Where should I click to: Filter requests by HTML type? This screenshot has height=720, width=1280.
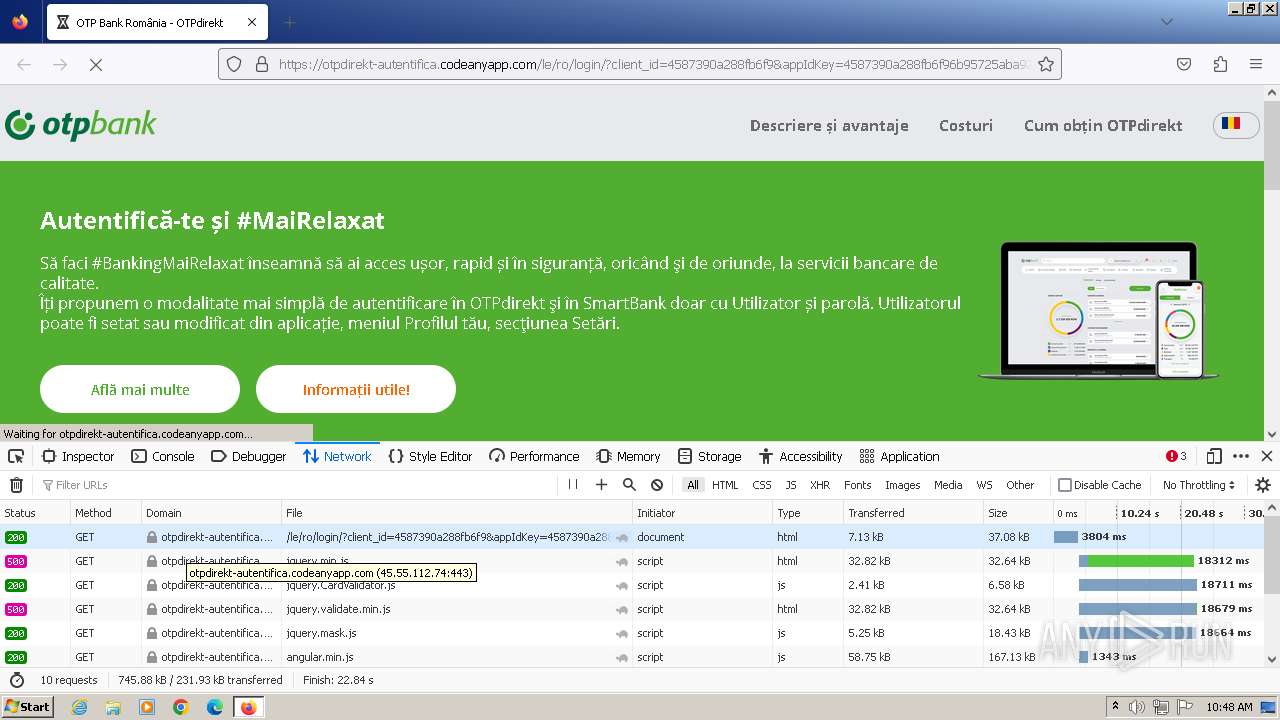(x=725, y=485)
